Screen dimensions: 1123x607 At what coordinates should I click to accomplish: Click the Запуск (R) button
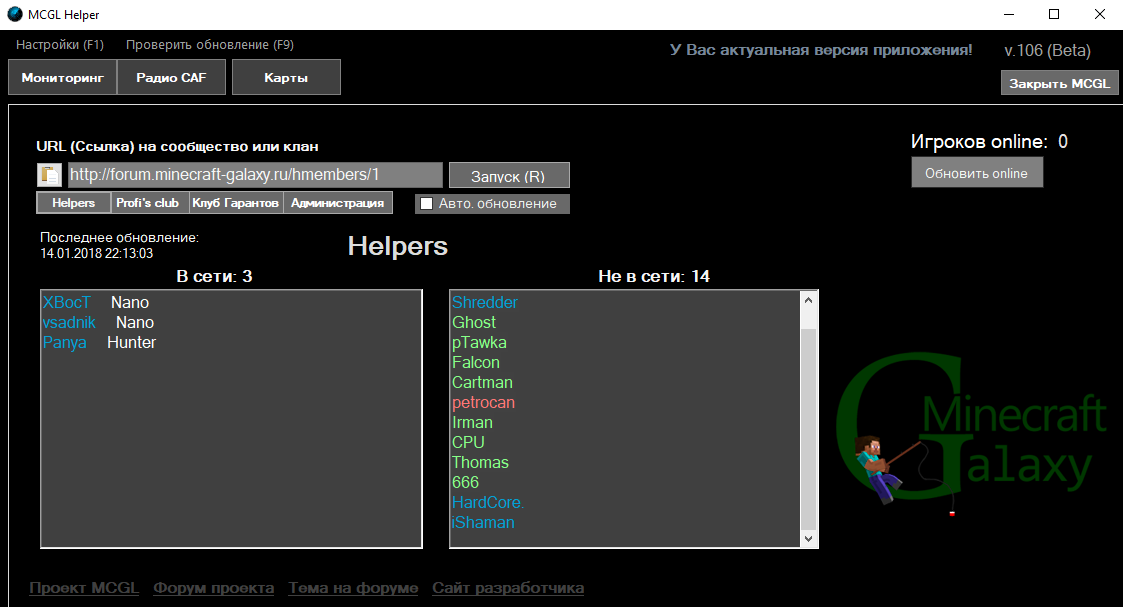pos(509,175)
